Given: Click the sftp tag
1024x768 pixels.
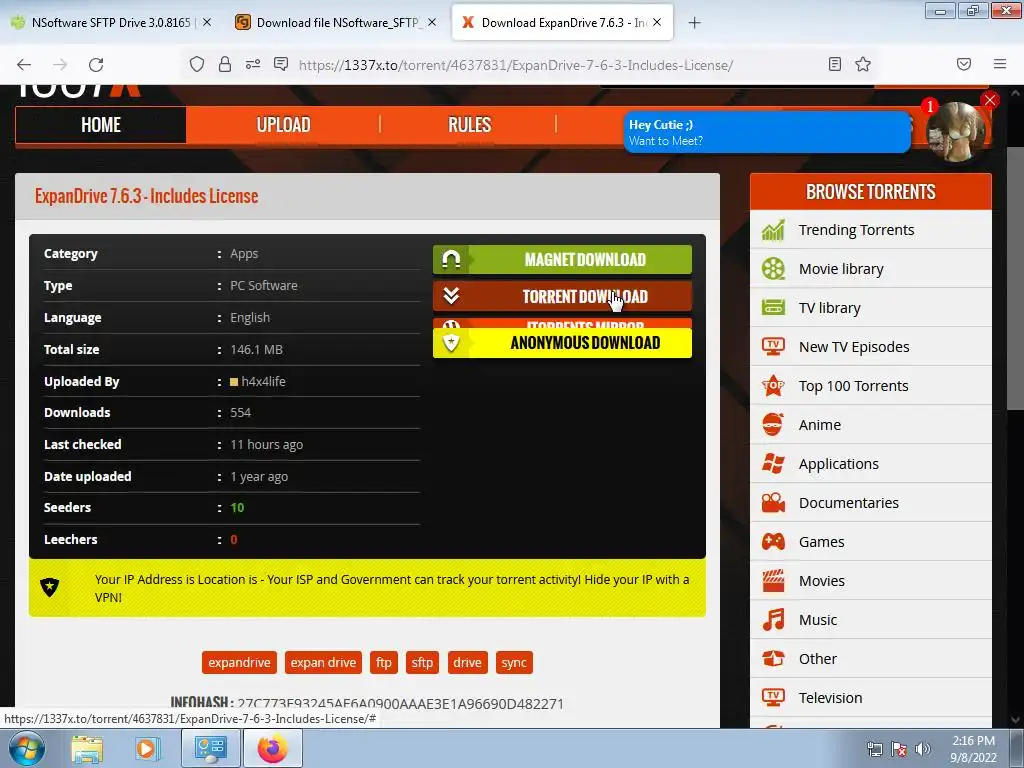Looking at the screenshot, I should (x=422, y=662).
